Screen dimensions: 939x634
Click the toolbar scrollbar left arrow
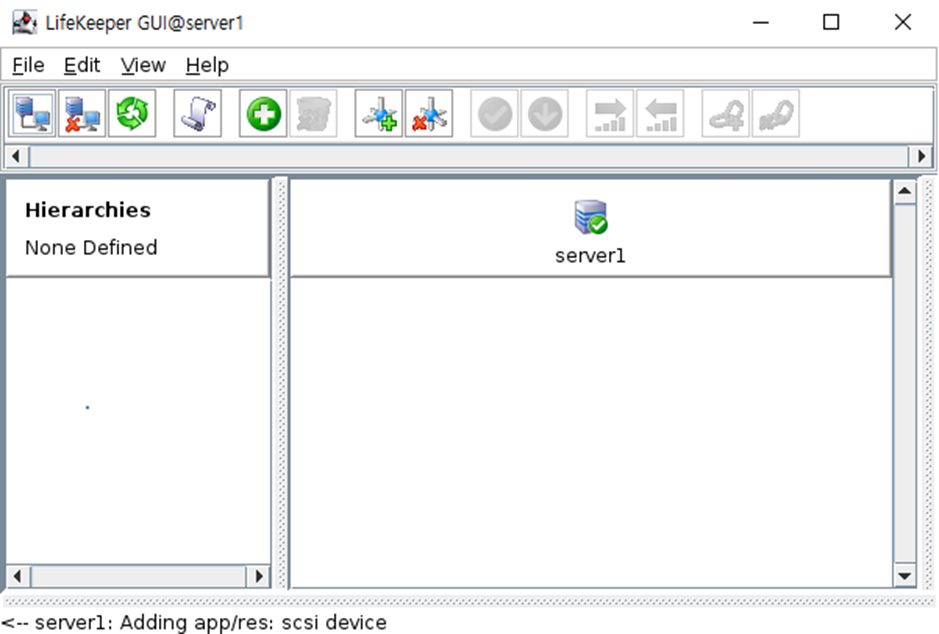tap(17, 157)
